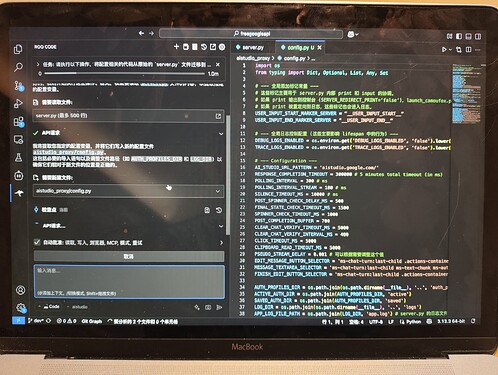Open the Roo Code kangaroo panel

(x=19, y=193)
